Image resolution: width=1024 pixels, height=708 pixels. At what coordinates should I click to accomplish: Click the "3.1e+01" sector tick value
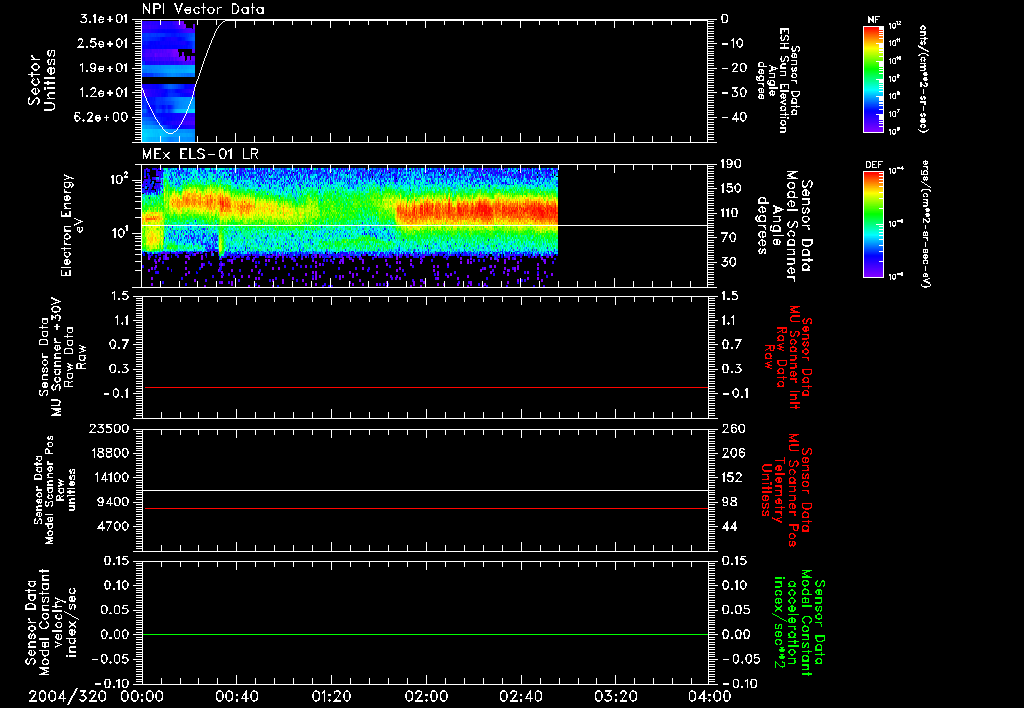click(x=103, y=19)
